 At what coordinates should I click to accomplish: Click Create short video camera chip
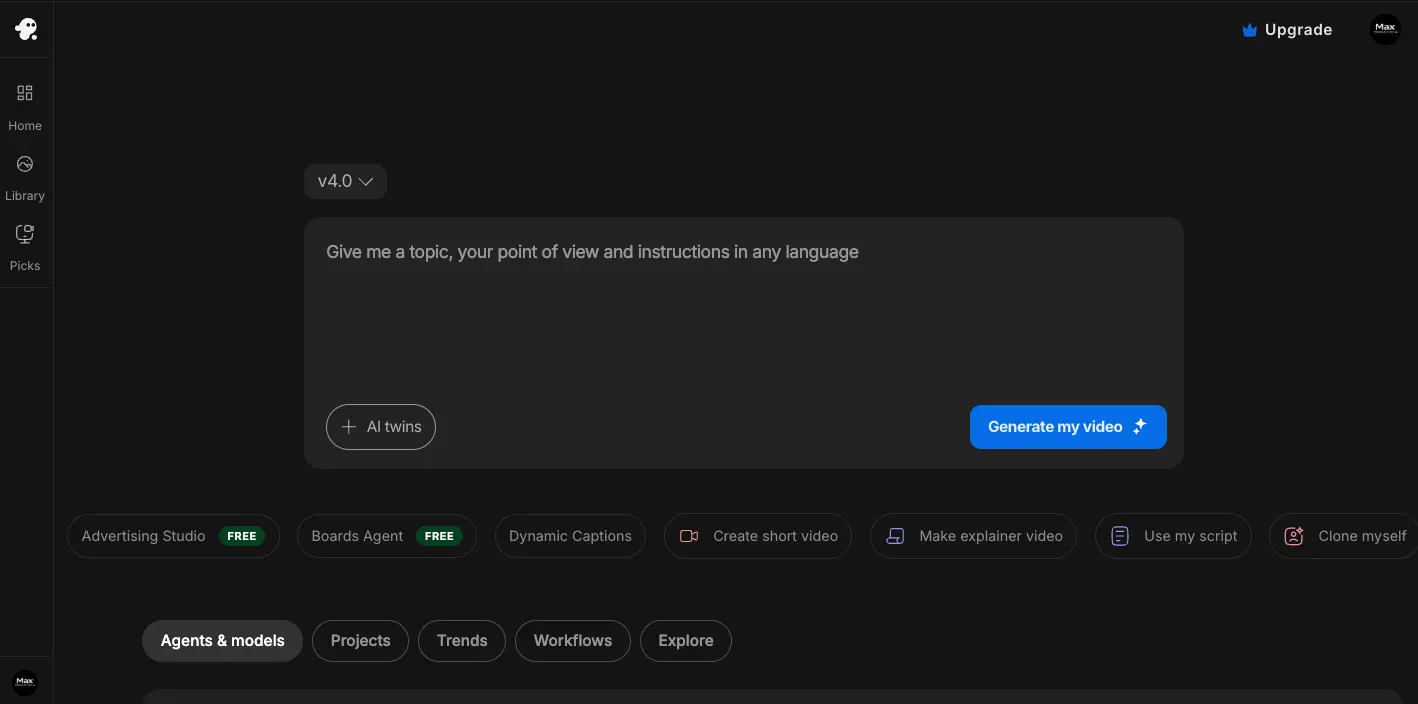[758, 536]
